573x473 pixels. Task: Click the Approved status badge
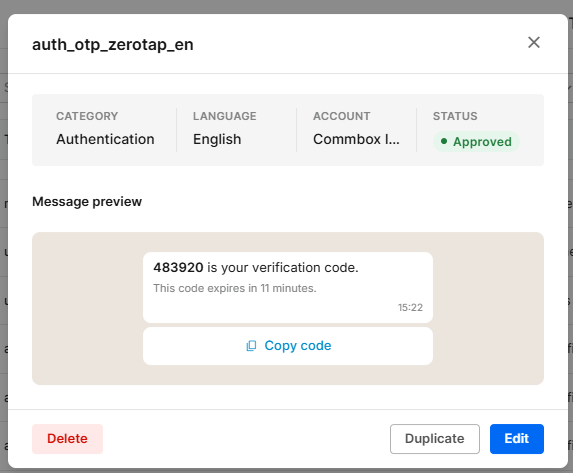[x=476, y=142]
